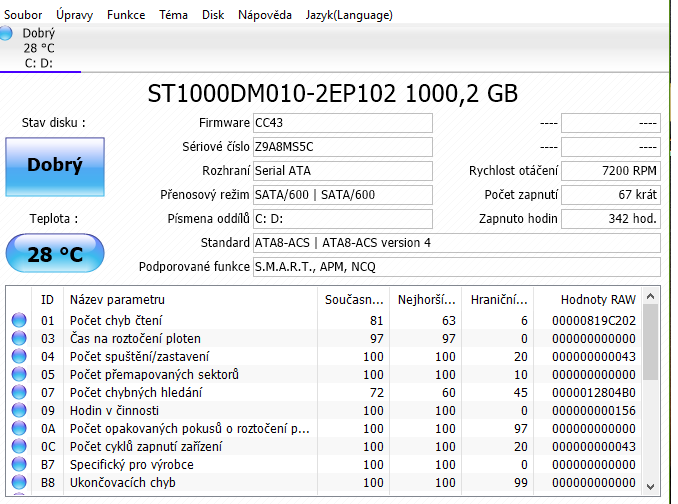Click status icon for Počet přemapovaných sektorů
This screenshot has height=504, width=678.
(x=19, y=374)
